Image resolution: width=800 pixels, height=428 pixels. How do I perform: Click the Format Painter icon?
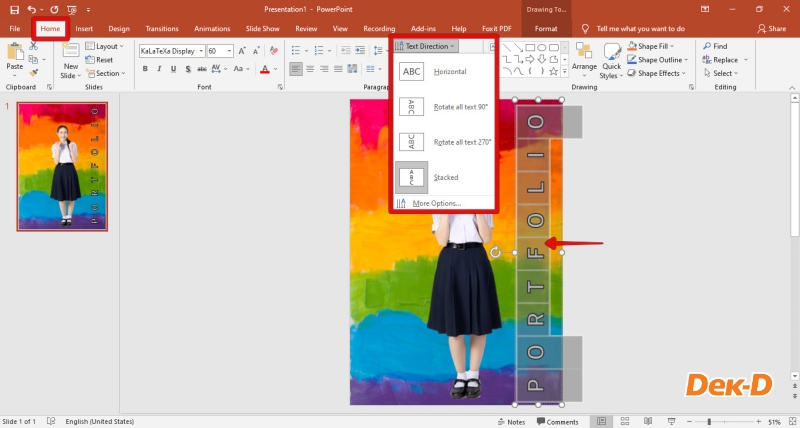click(33, 72)
